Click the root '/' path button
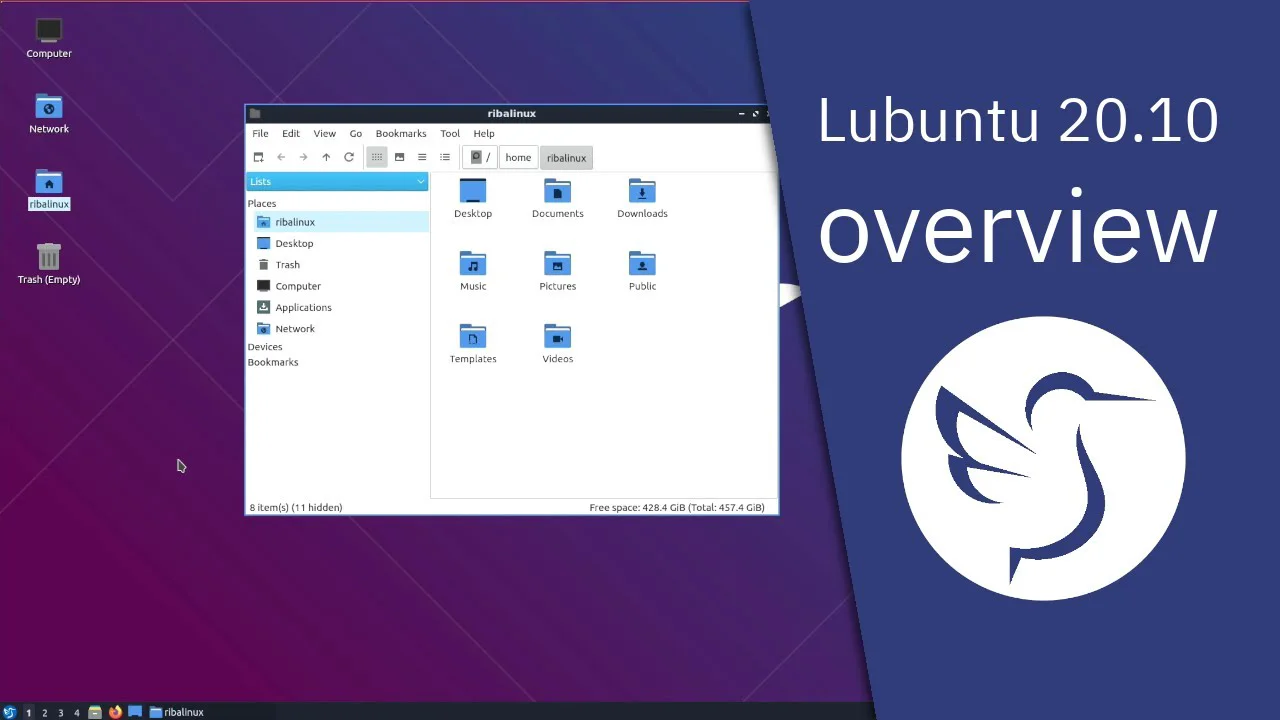The height and width of the screenshot is (720, 1280). (x=481, y=157)
